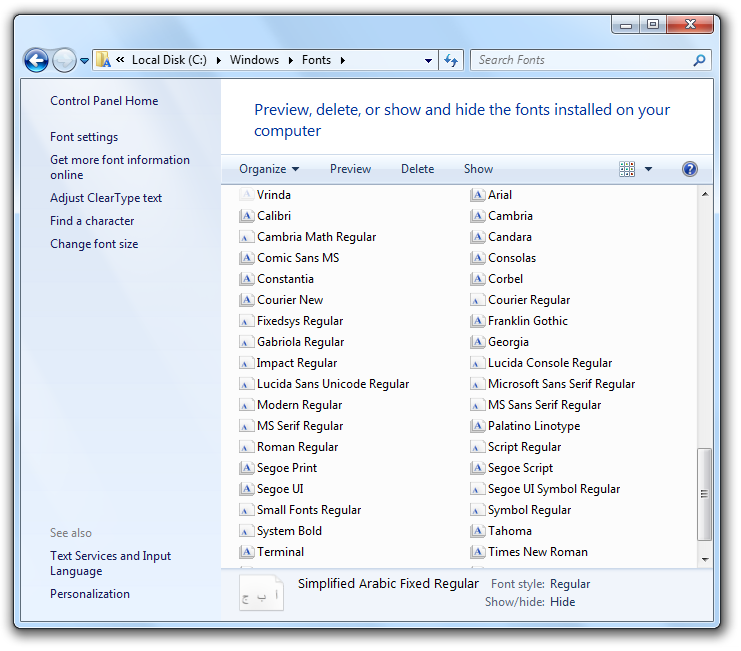This screenshot has width=741, height=651.
Task: Open Change font size link
Action: click(x=94, y=244)
